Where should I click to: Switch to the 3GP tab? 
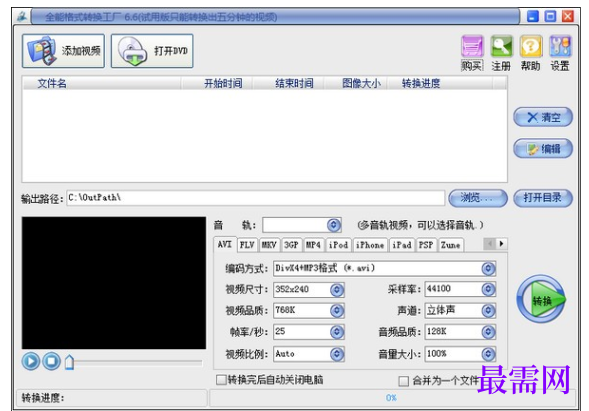291,245
